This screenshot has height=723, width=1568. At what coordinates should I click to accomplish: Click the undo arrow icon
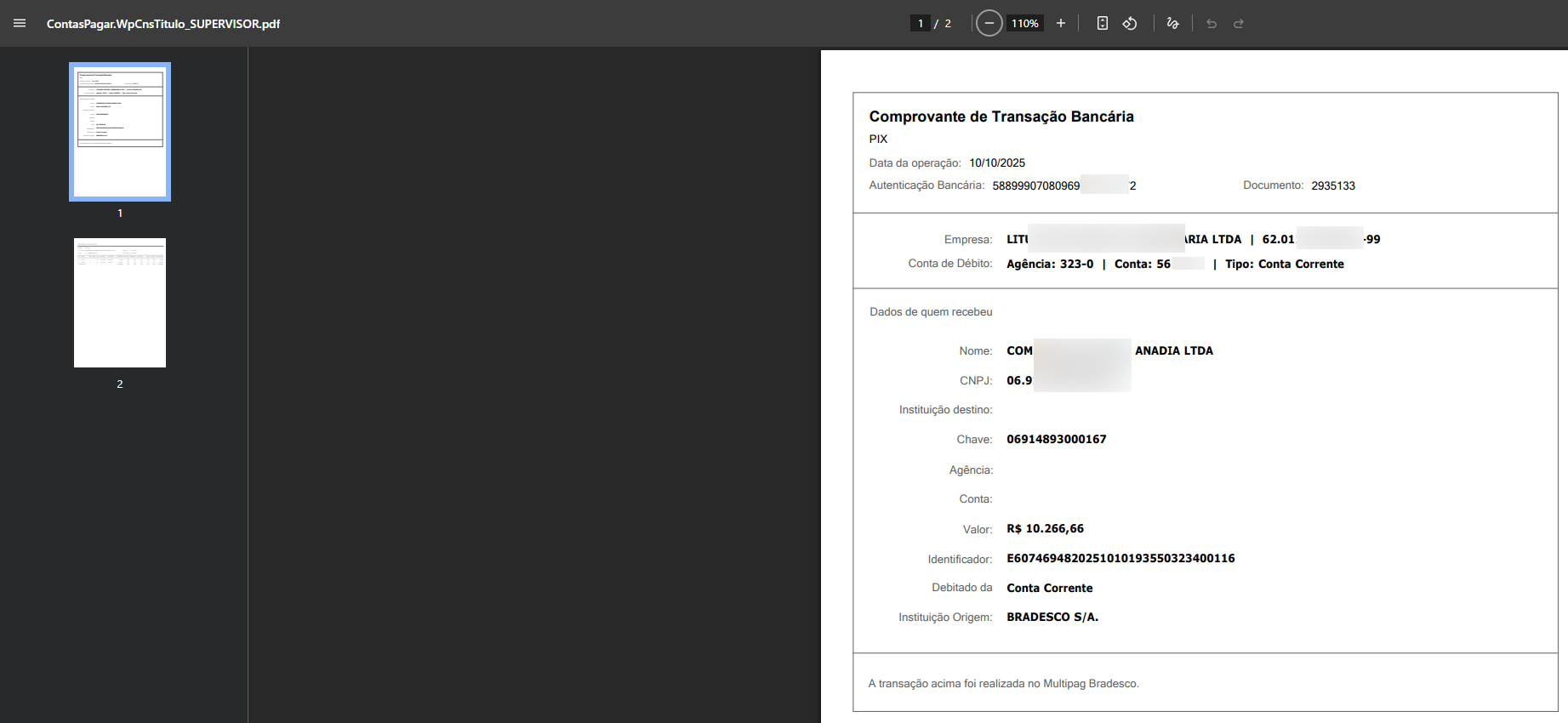point(1212,23)
